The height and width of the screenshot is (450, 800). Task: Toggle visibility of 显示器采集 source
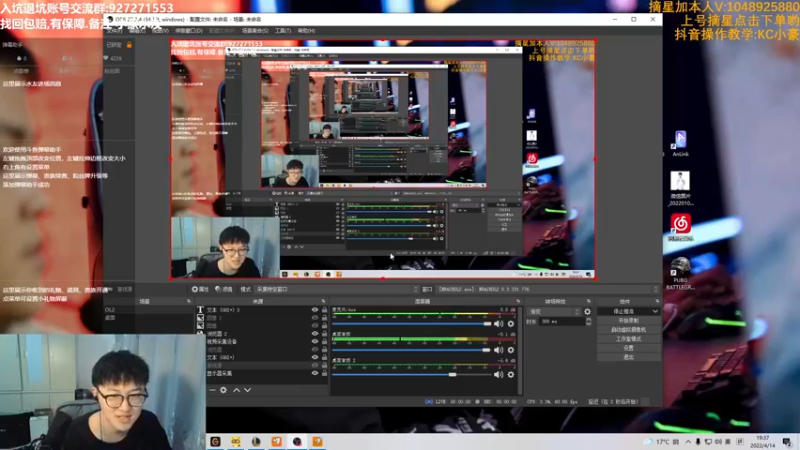[x=315, y=373]
